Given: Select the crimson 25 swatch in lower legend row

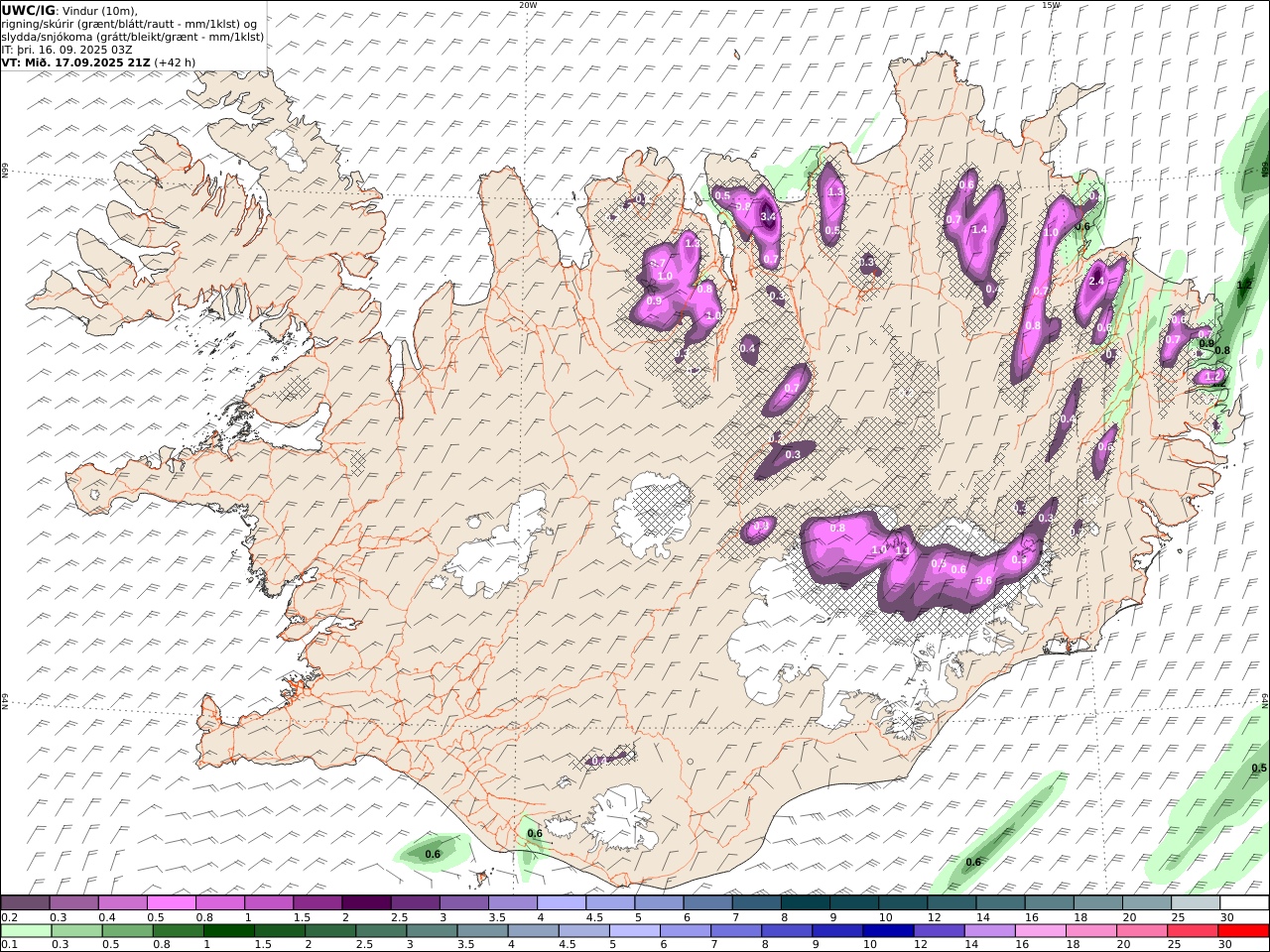Looking at the screenshot, I should tap(1193, 930).
